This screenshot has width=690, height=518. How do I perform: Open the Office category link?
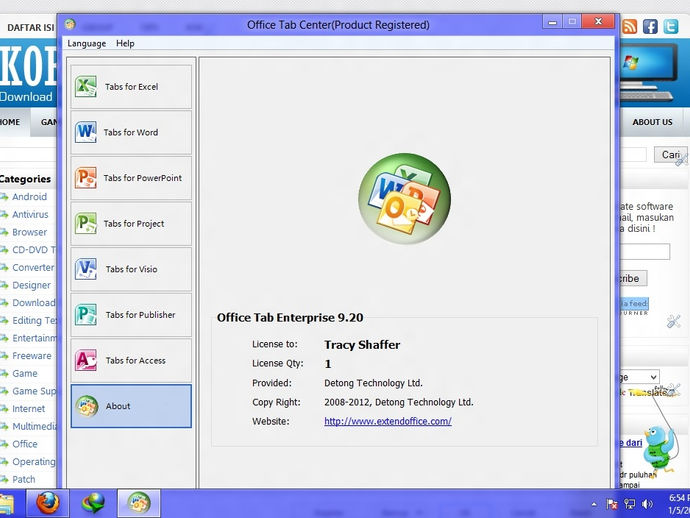[x=25, y=444]
